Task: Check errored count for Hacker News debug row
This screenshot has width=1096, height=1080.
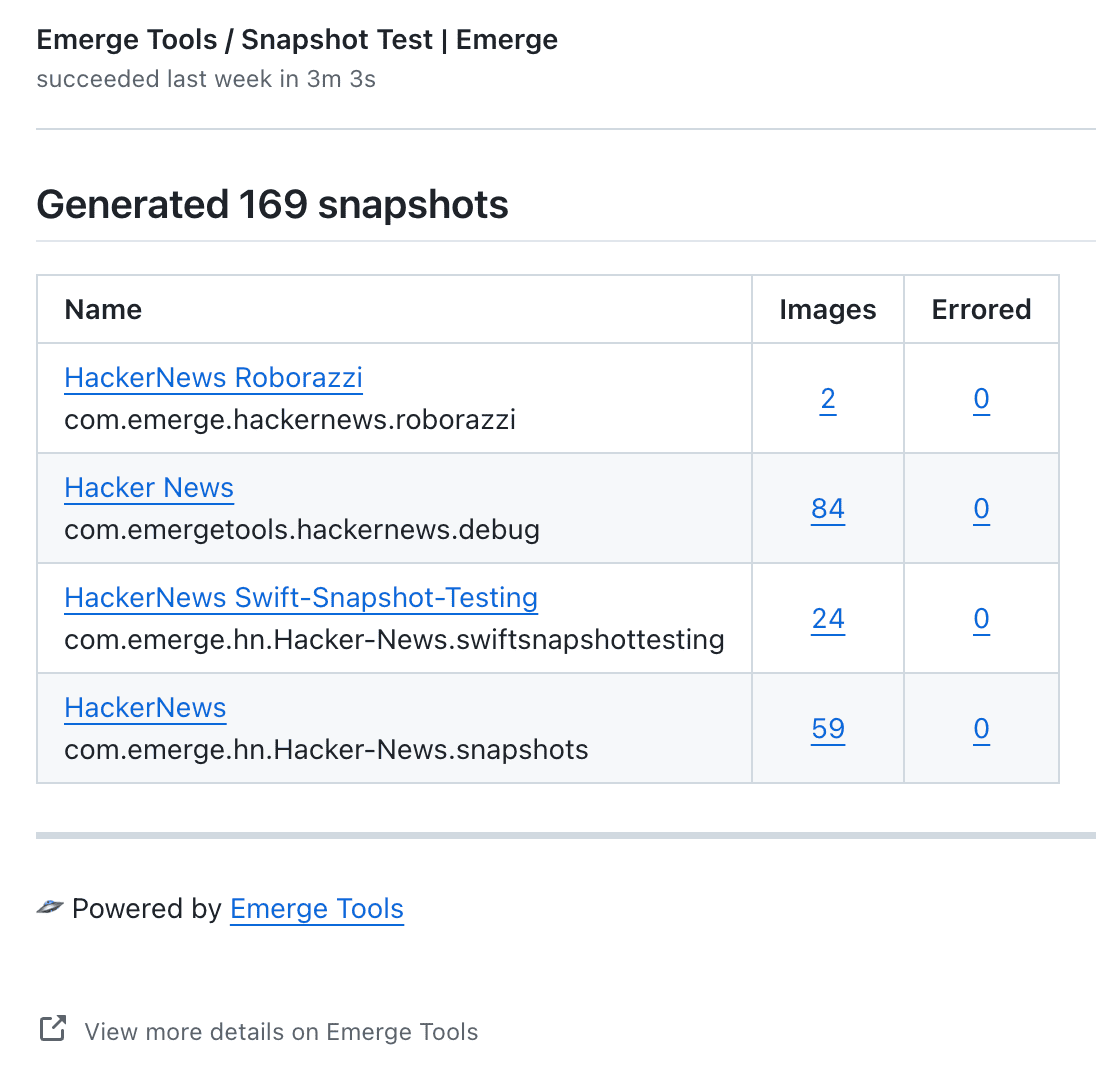Action: 981,508
